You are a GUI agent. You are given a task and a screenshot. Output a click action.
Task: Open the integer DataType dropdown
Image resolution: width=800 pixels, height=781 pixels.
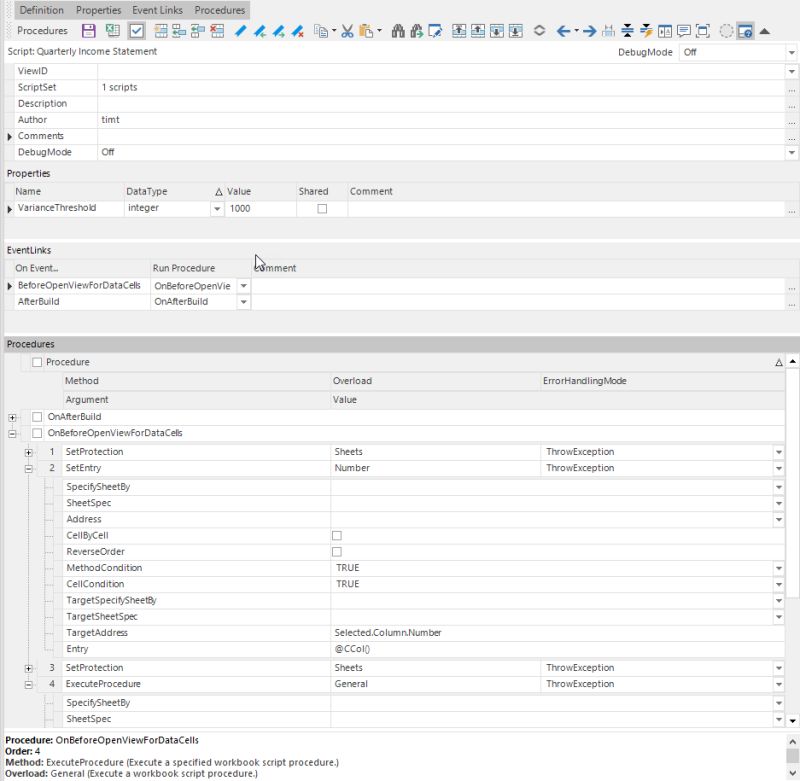point(217,209)
